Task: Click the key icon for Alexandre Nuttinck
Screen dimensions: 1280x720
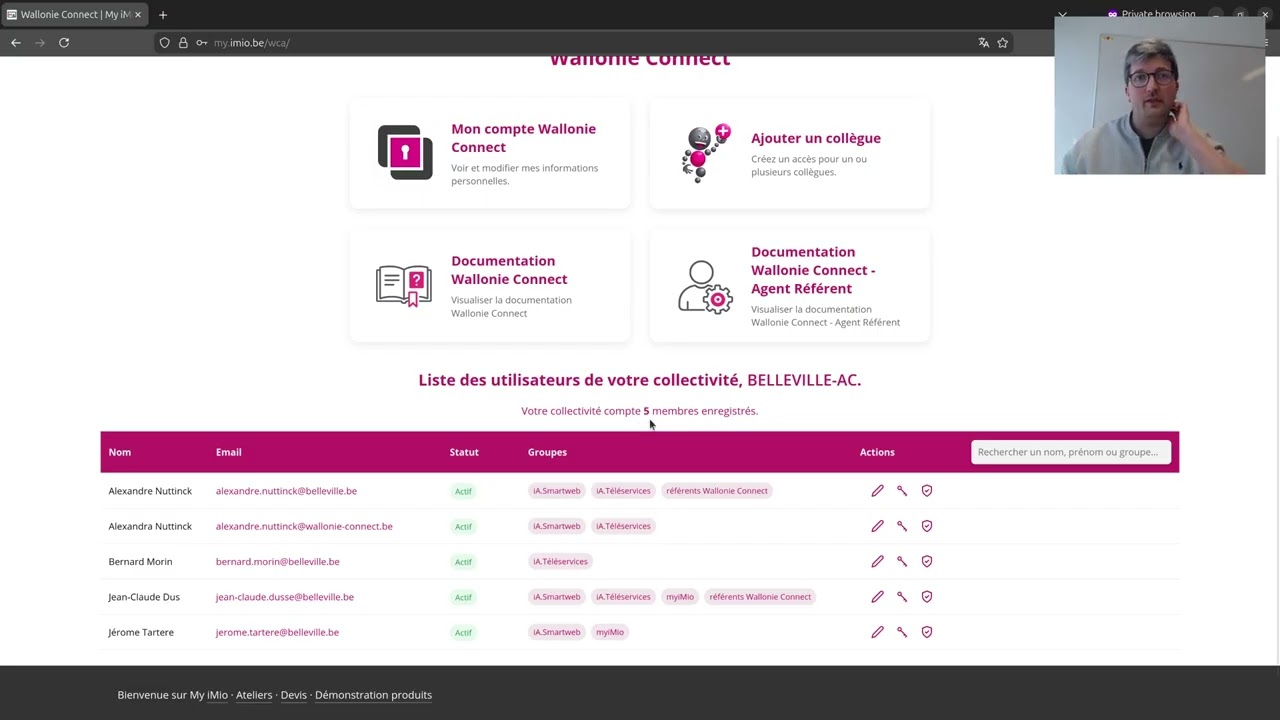Action: click(902, 491)
